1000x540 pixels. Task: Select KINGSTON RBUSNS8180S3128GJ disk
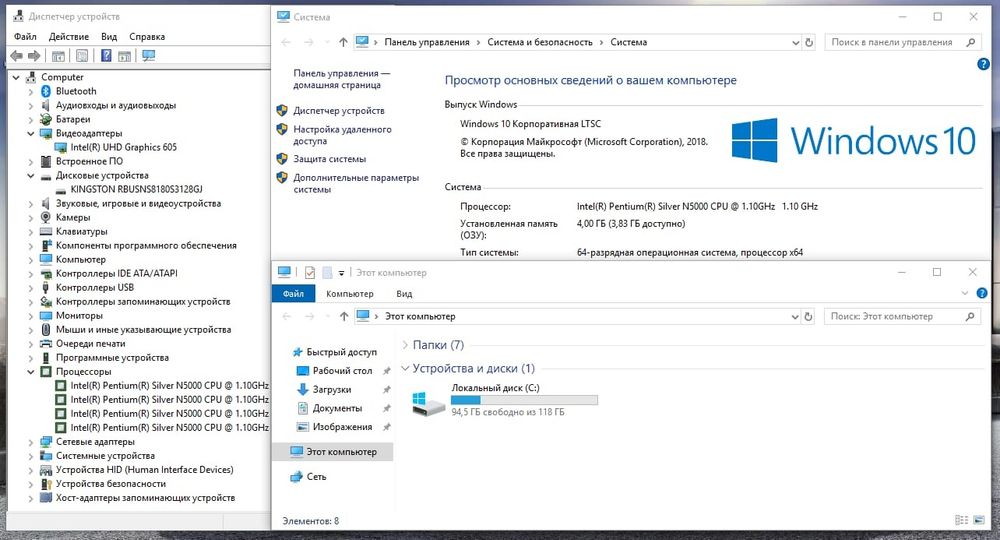pyautogui.click(x=136, y=189)
